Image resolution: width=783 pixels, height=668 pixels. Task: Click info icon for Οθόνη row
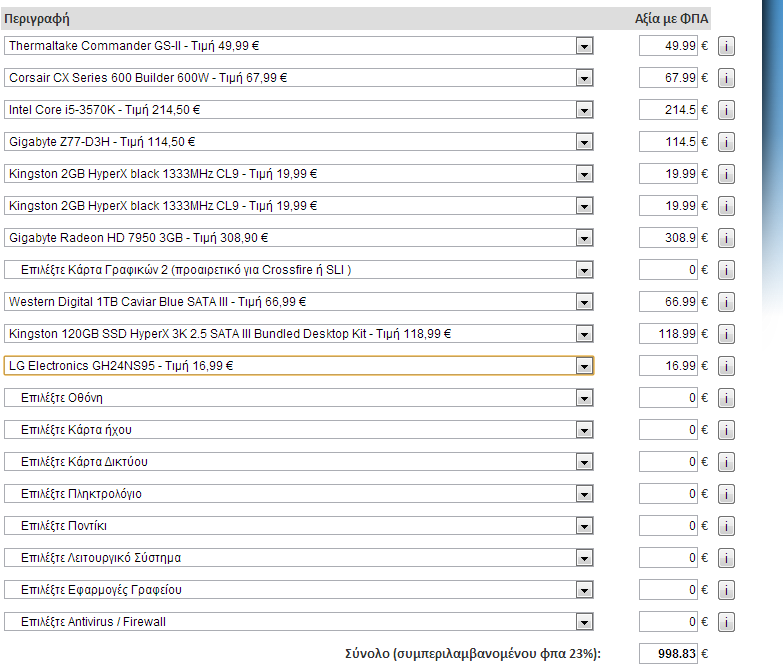pos(726,398)
